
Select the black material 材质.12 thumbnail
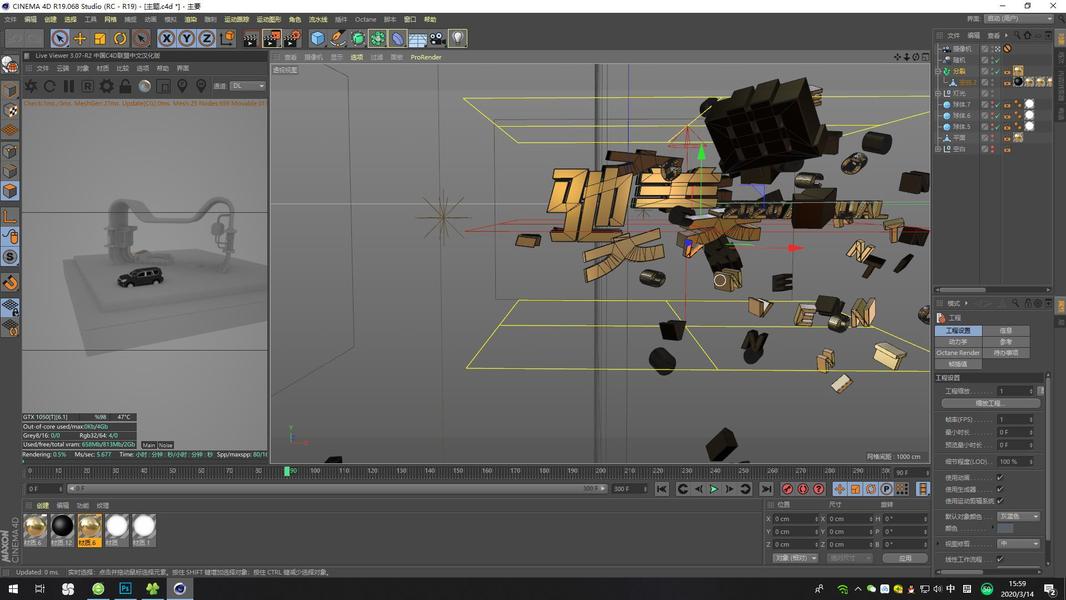coord(62,530)
